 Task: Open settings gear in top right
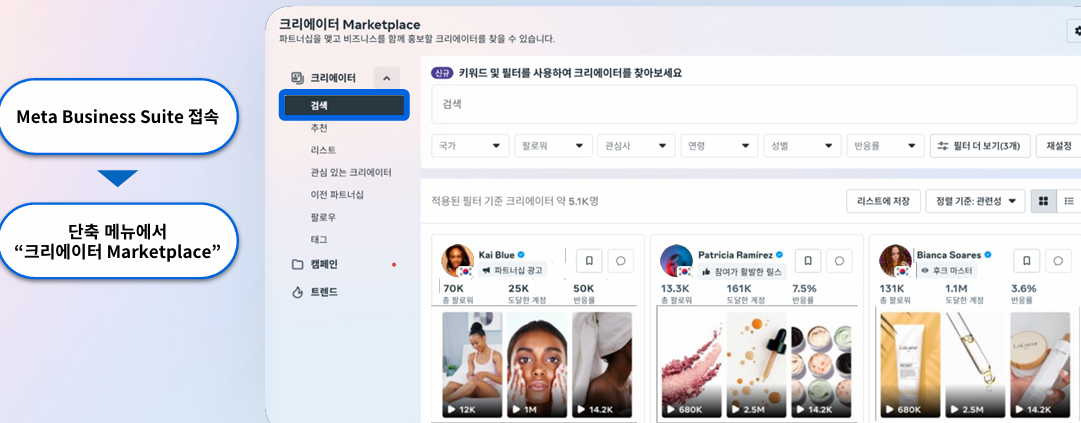tap(1075, 32)
